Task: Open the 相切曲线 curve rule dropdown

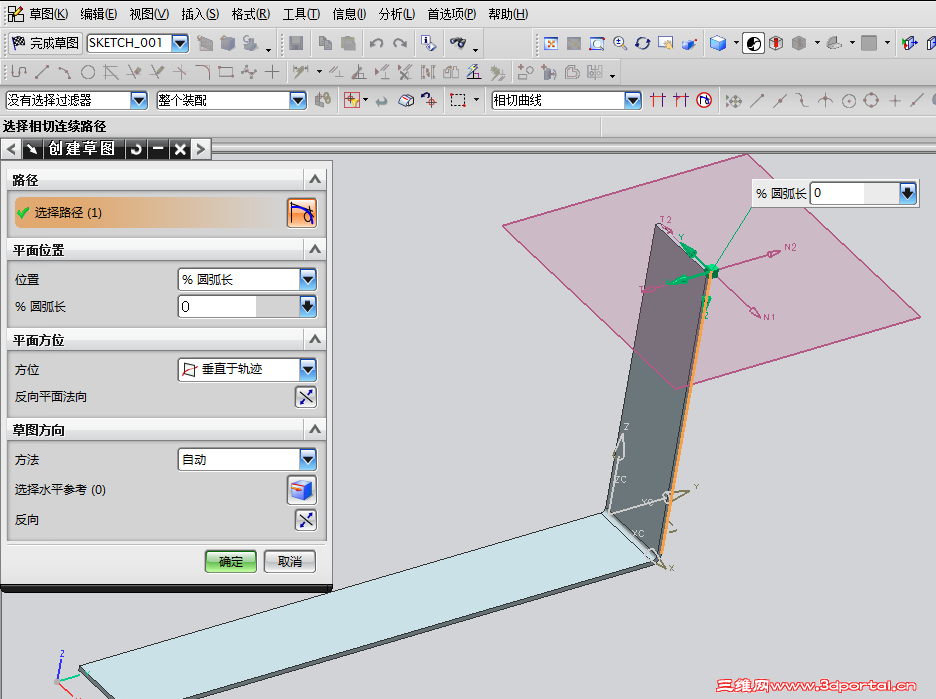Action: click(633, 100)
